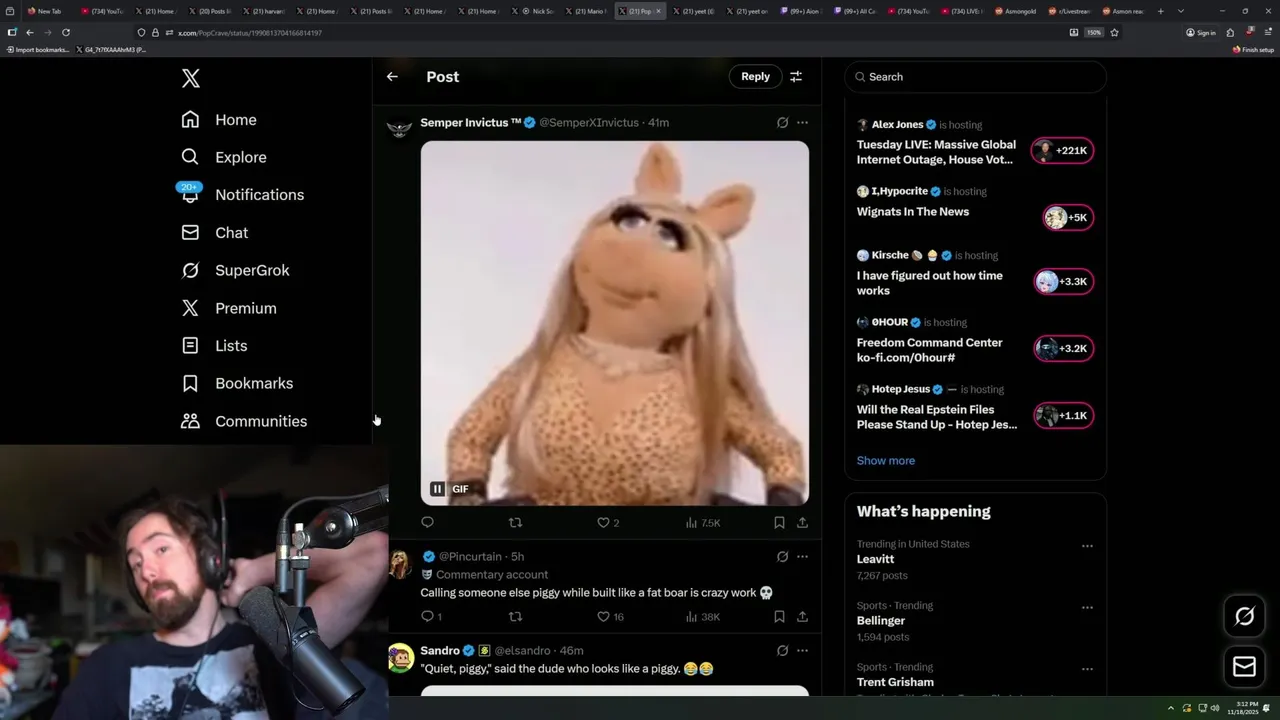The image size is (1280, 720).
Task: Open more options for Bellinger trend
Action: point(1087,608)
